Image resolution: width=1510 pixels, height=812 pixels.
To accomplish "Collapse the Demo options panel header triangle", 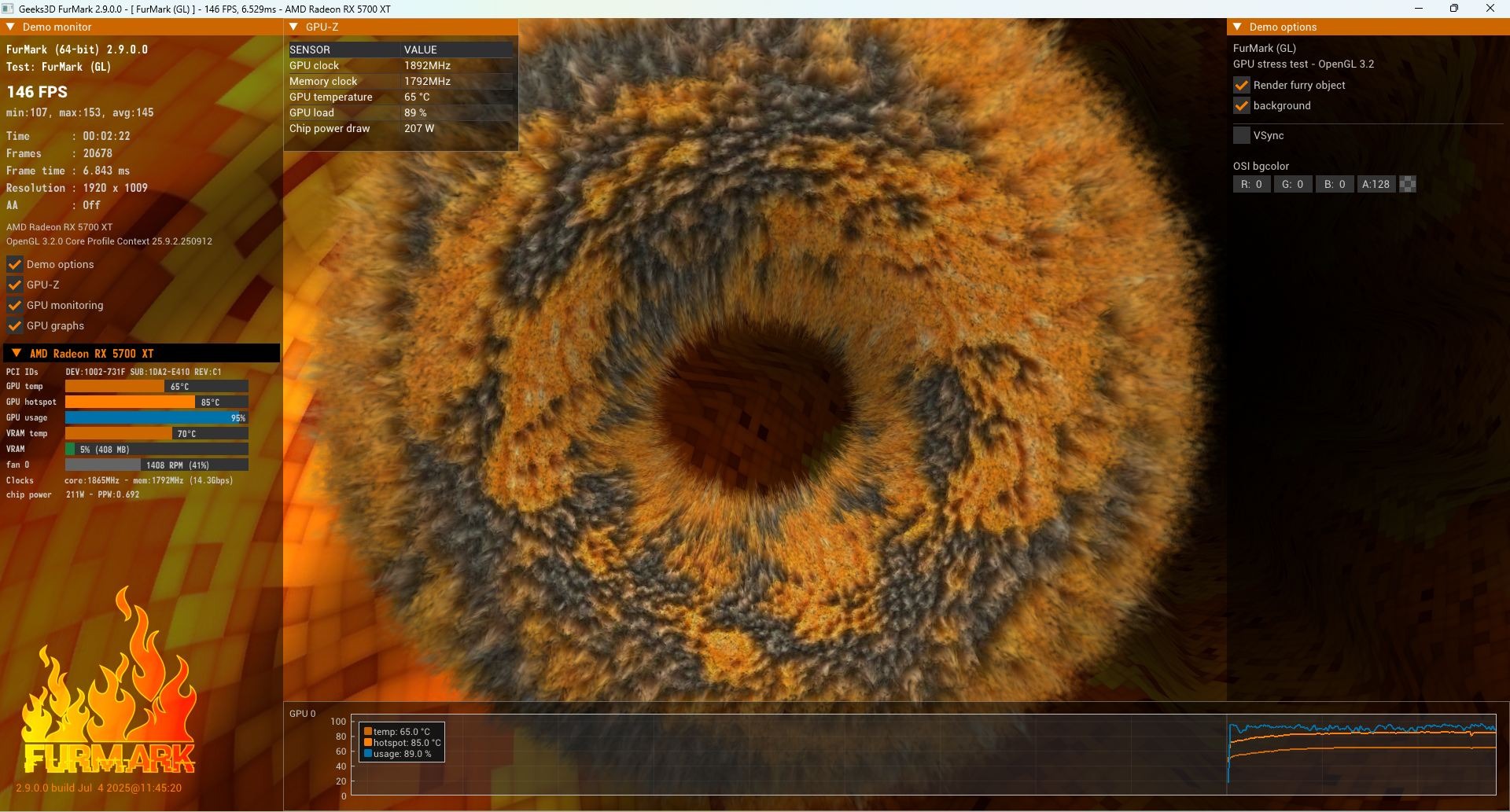I will click(x=1238, y=27).
